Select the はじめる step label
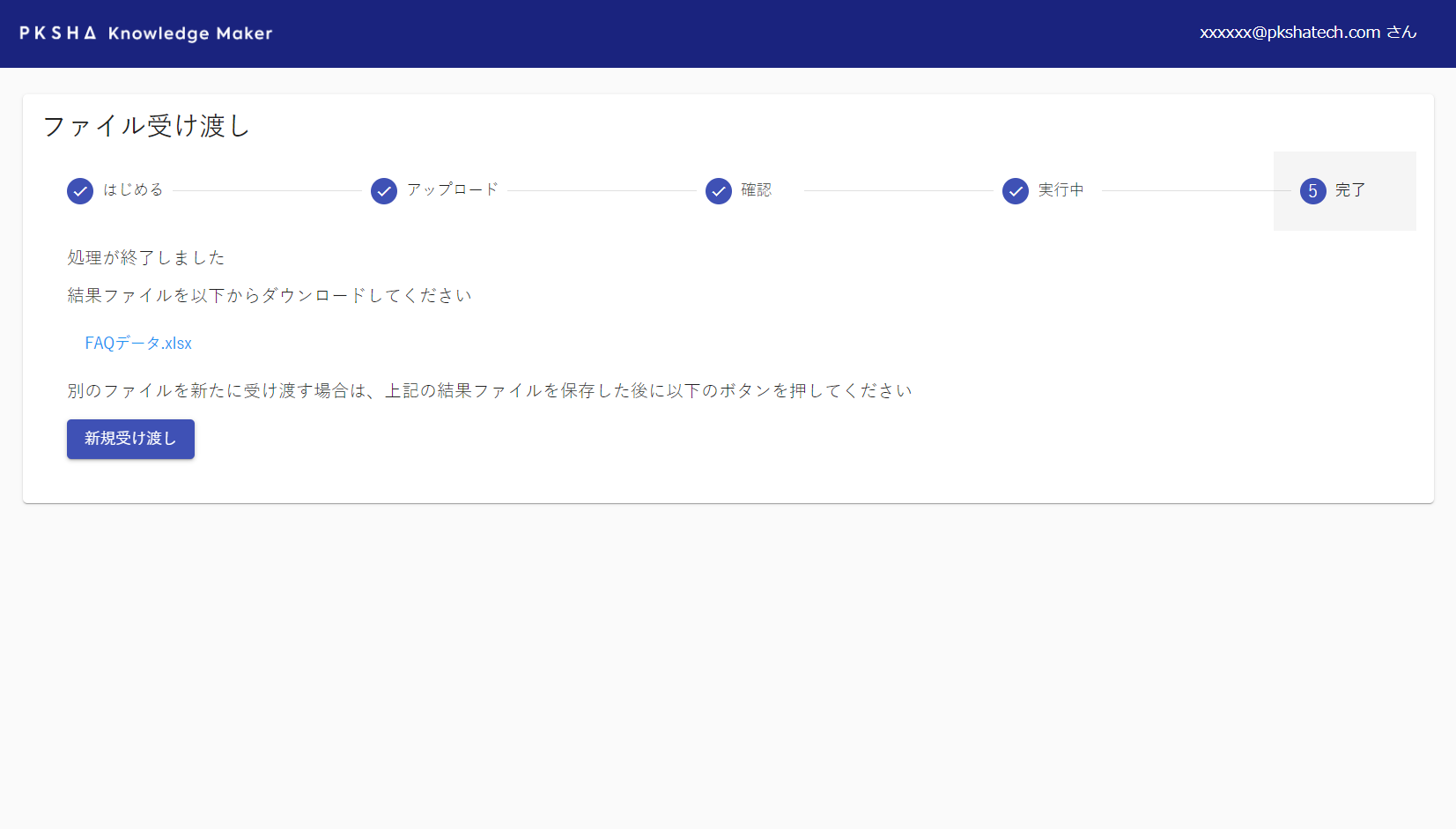 [x=133, y=190]
